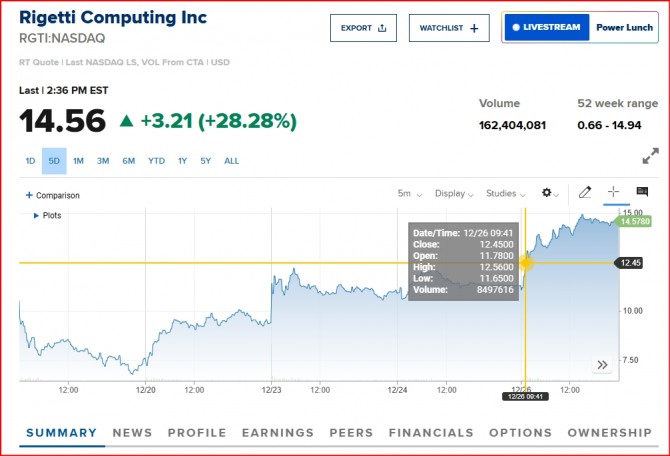Choose the YTD range option
The height and width of the screenshot is (456, 670).
point(156,161)
